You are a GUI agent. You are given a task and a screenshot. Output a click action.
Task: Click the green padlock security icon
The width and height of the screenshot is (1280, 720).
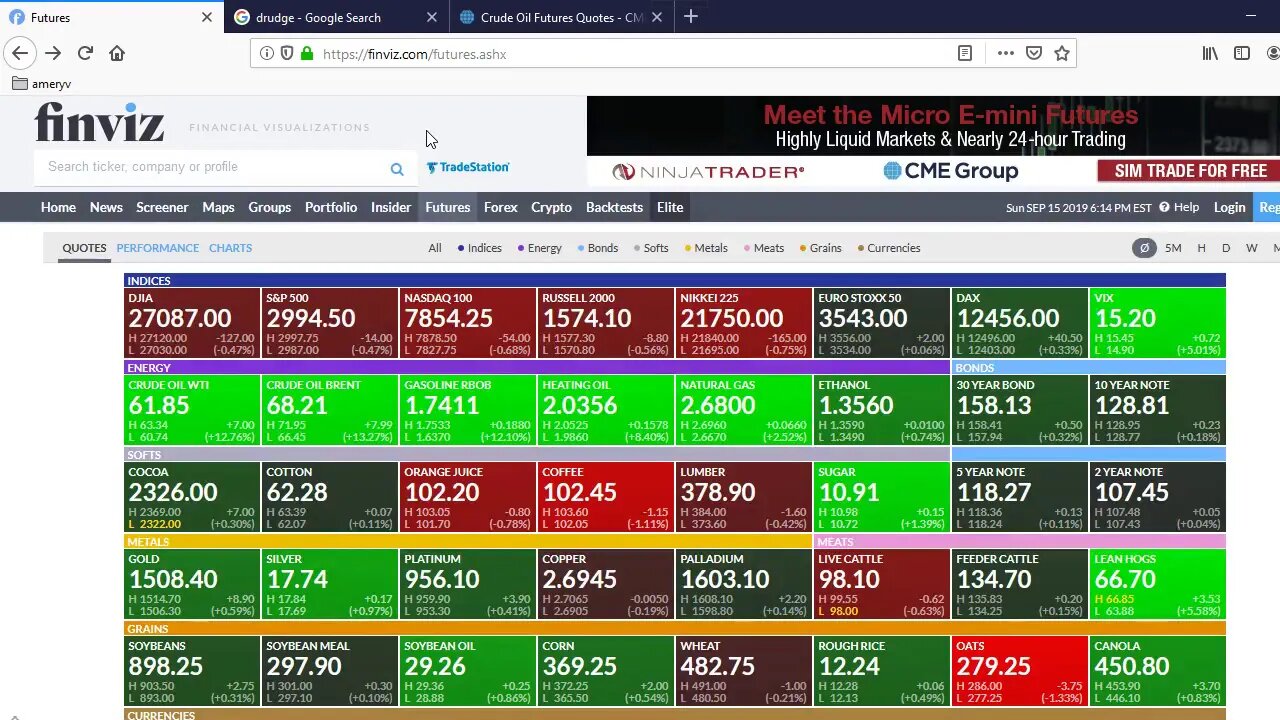307,54
